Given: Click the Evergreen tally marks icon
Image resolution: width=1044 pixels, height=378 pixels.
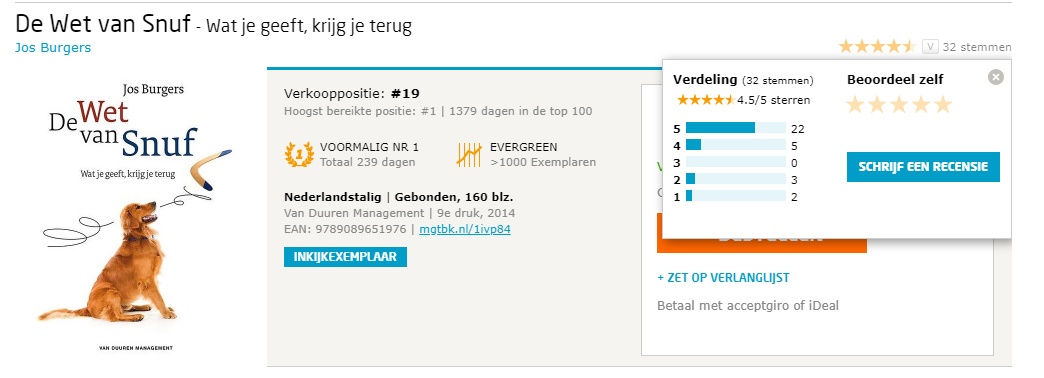Looking at the screenshot, I should click(x=469, y=154).
